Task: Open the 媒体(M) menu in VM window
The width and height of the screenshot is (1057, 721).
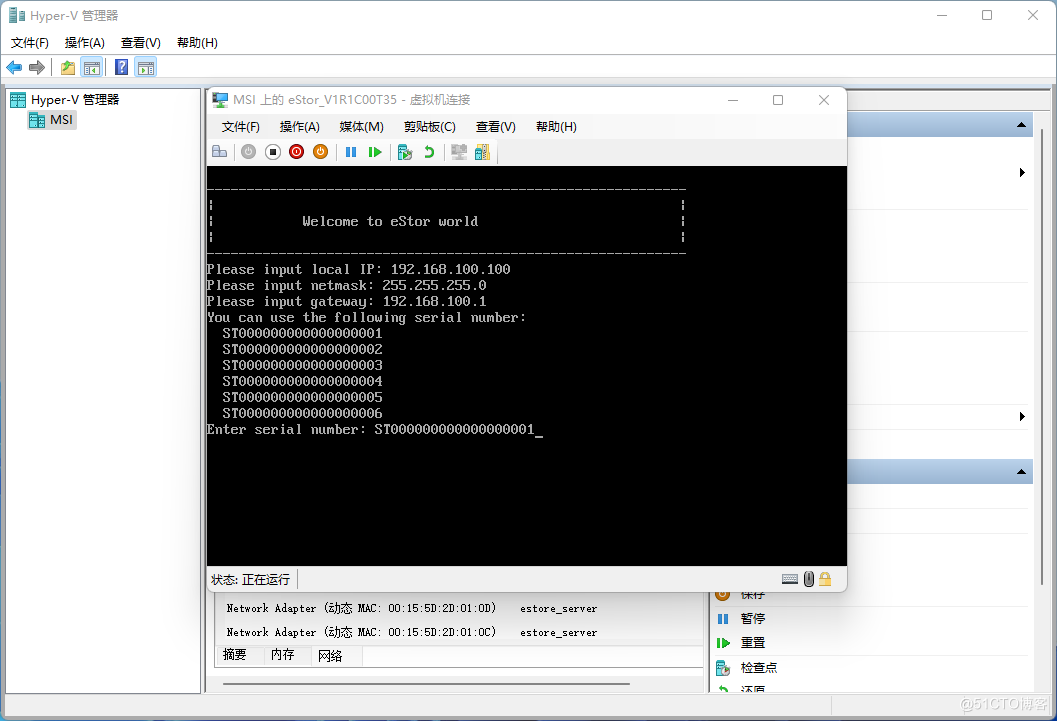Action: click(x=361, y=127)
